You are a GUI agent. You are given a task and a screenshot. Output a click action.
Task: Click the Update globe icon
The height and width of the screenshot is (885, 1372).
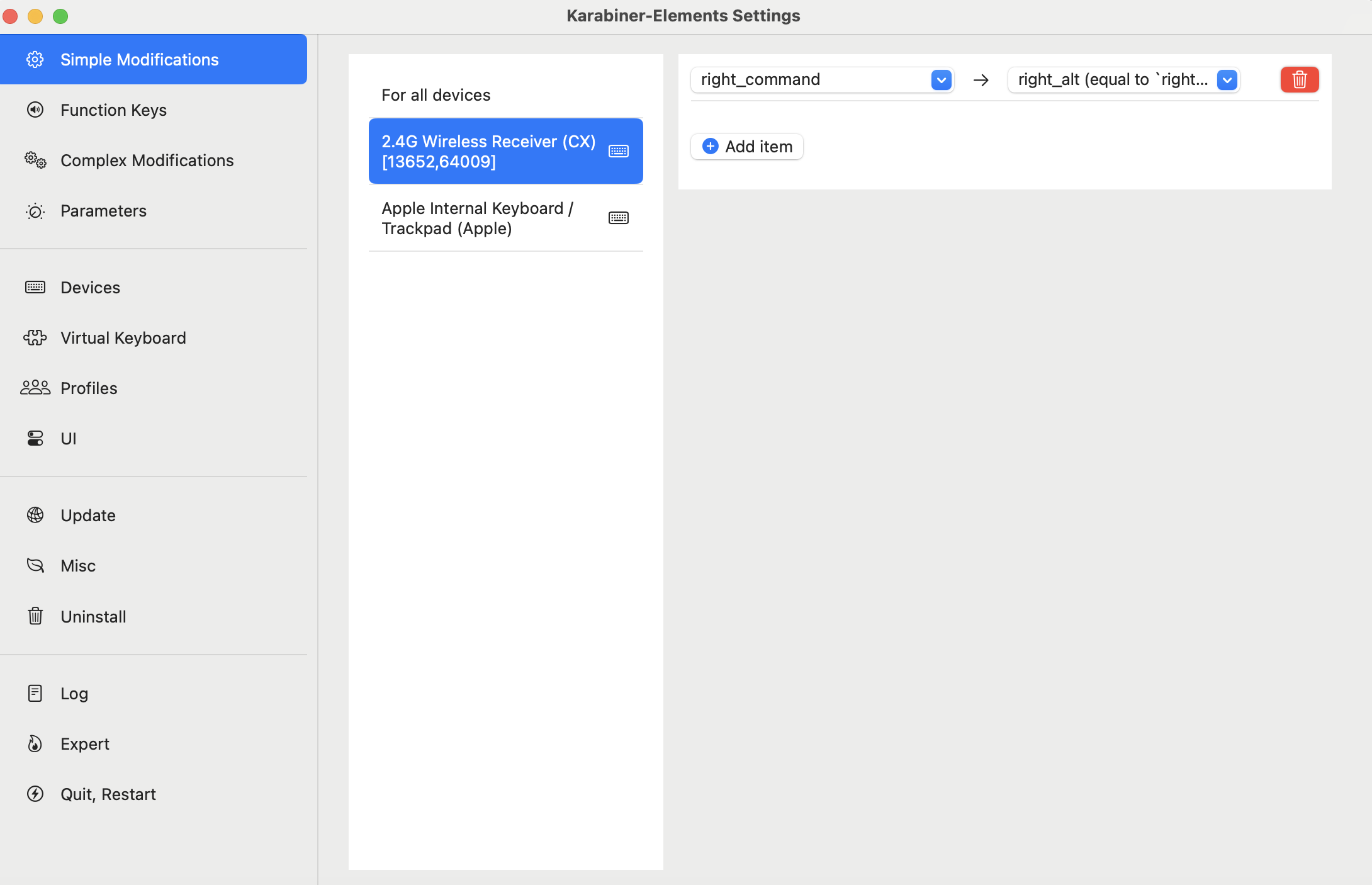[x=35, y=516]
